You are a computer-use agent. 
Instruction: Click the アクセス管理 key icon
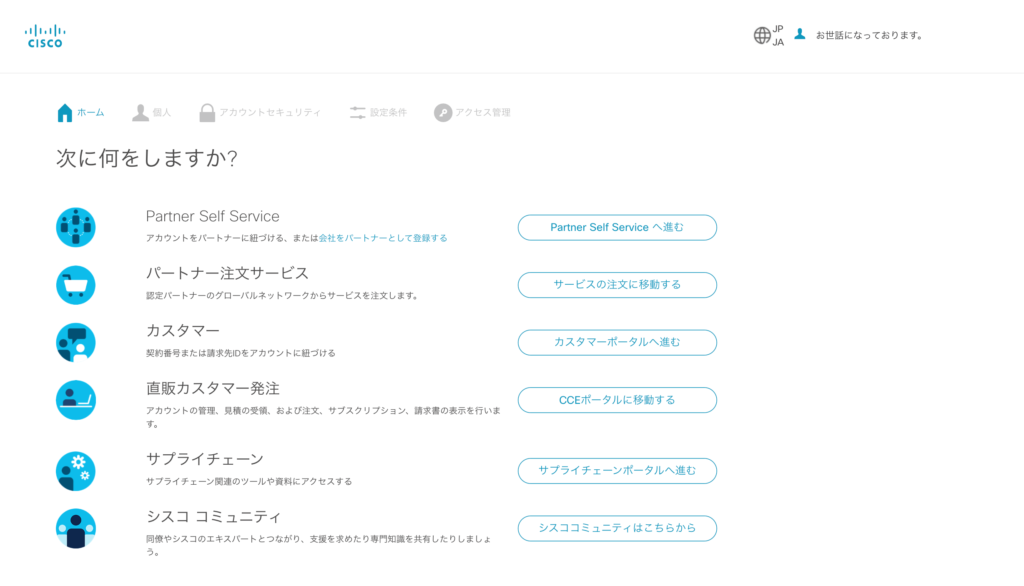click(443, 113)
